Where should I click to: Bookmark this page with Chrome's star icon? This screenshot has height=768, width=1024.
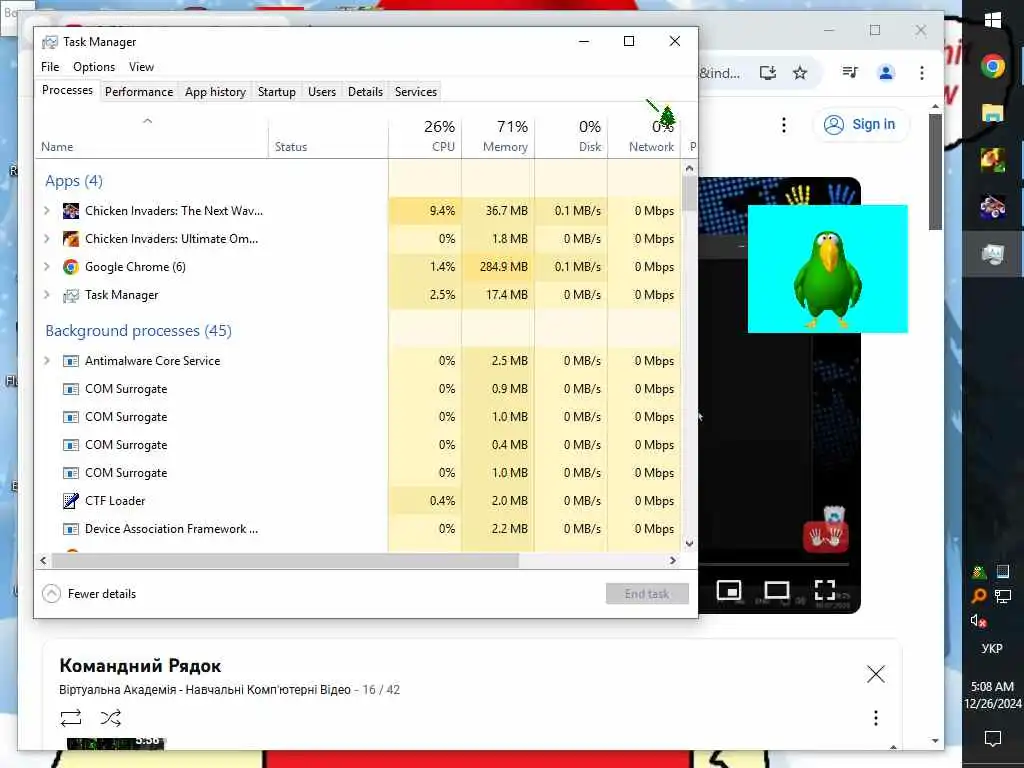800,72
